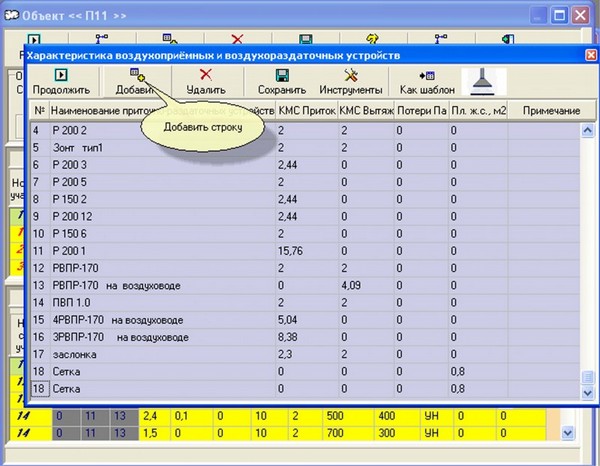Select the Зонт тип1 row
Screen dimensions: 600x466
305,148
